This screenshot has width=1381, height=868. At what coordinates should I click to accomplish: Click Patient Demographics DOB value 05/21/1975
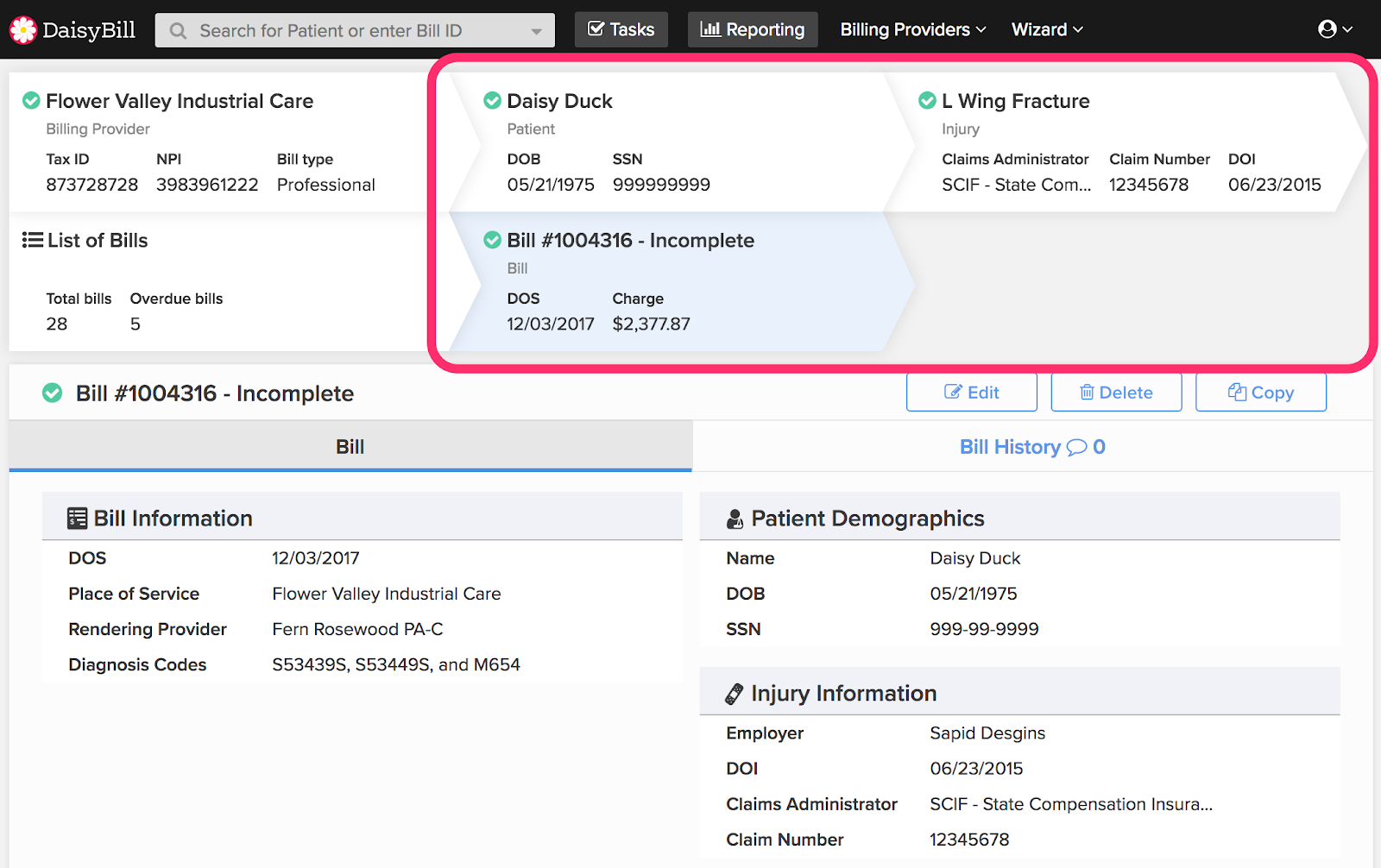coord(974,594)
